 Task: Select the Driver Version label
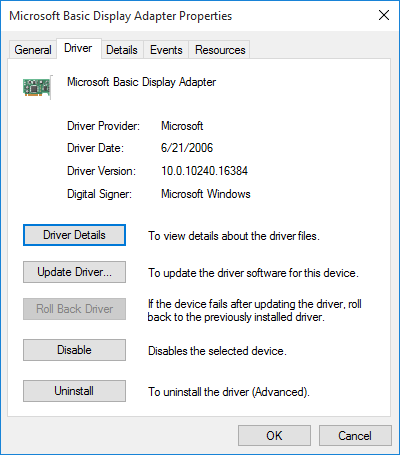(101, 171)
